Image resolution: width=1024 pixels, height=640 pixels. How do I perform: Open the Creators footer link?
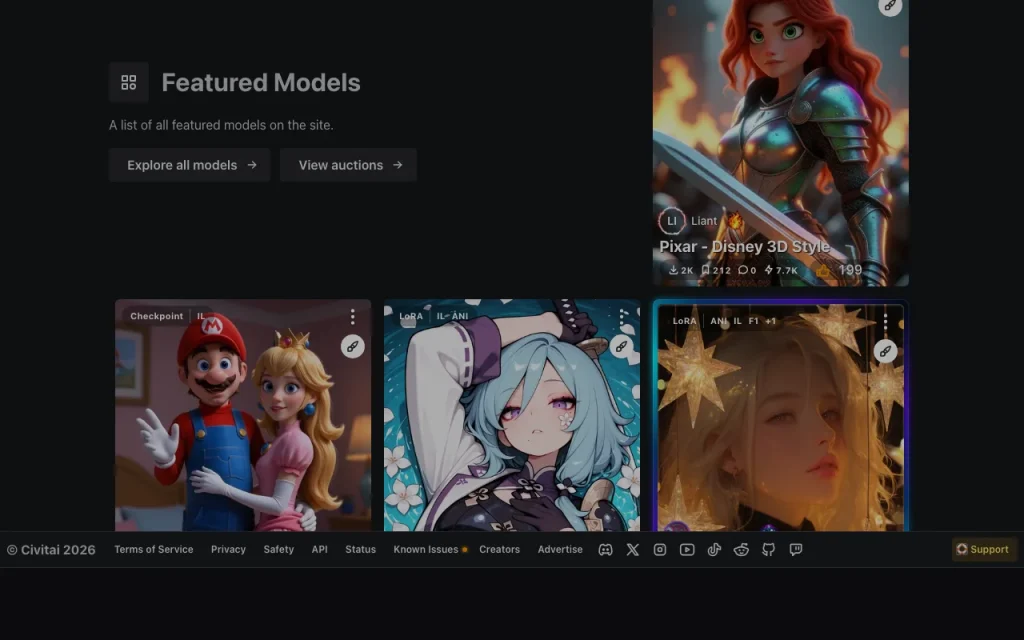click(x=500, y=550)
